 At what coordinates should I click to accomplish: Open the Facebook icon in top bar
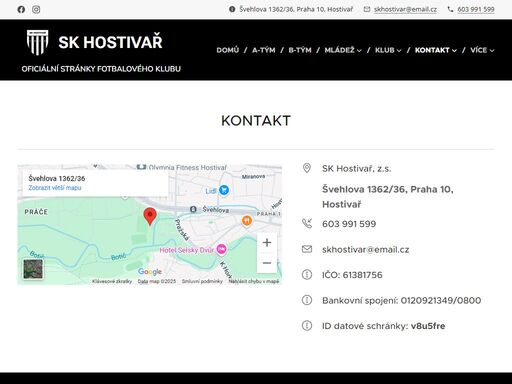21,10
